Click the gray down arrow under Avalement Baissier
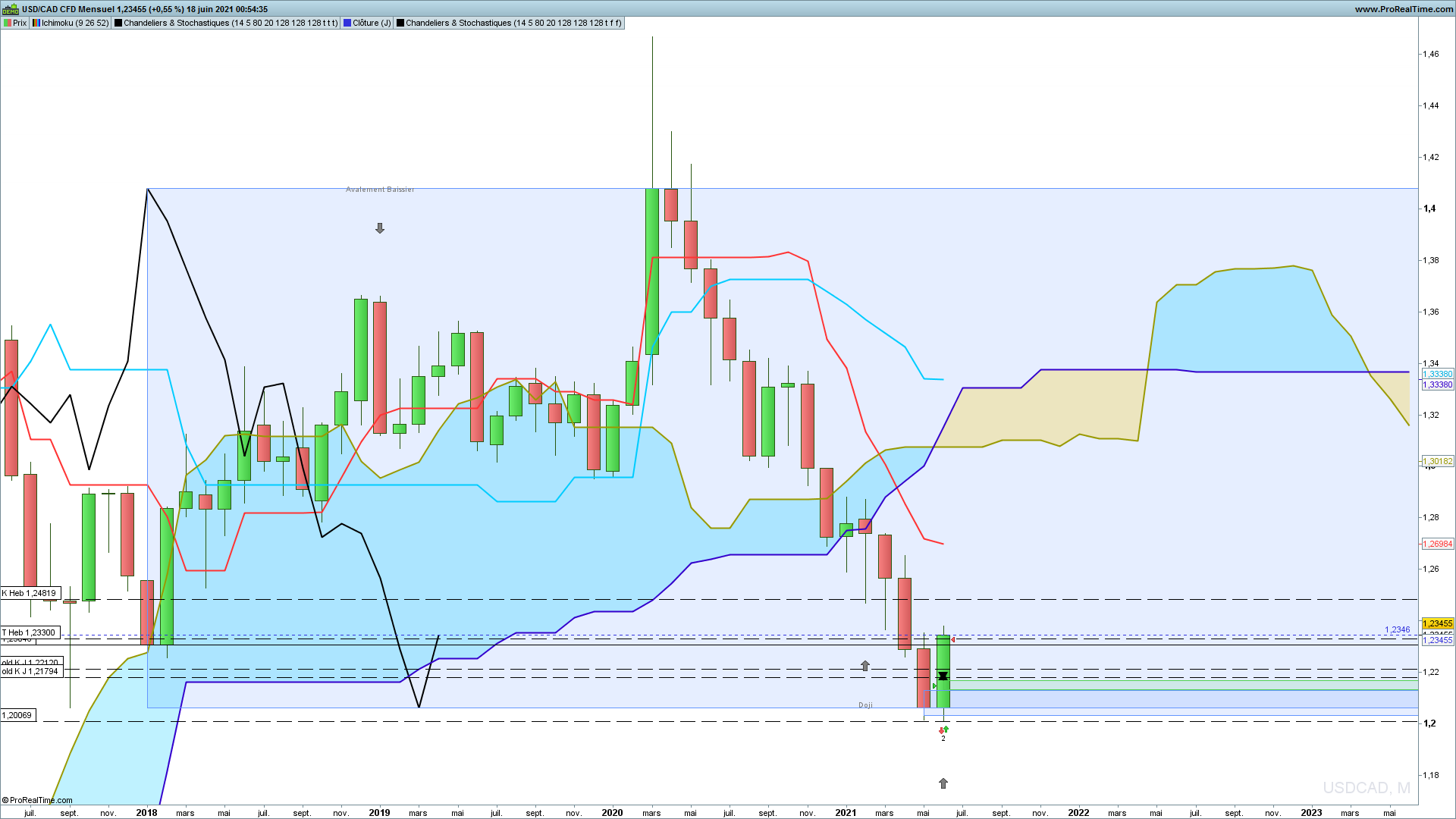 click(380, 228)
